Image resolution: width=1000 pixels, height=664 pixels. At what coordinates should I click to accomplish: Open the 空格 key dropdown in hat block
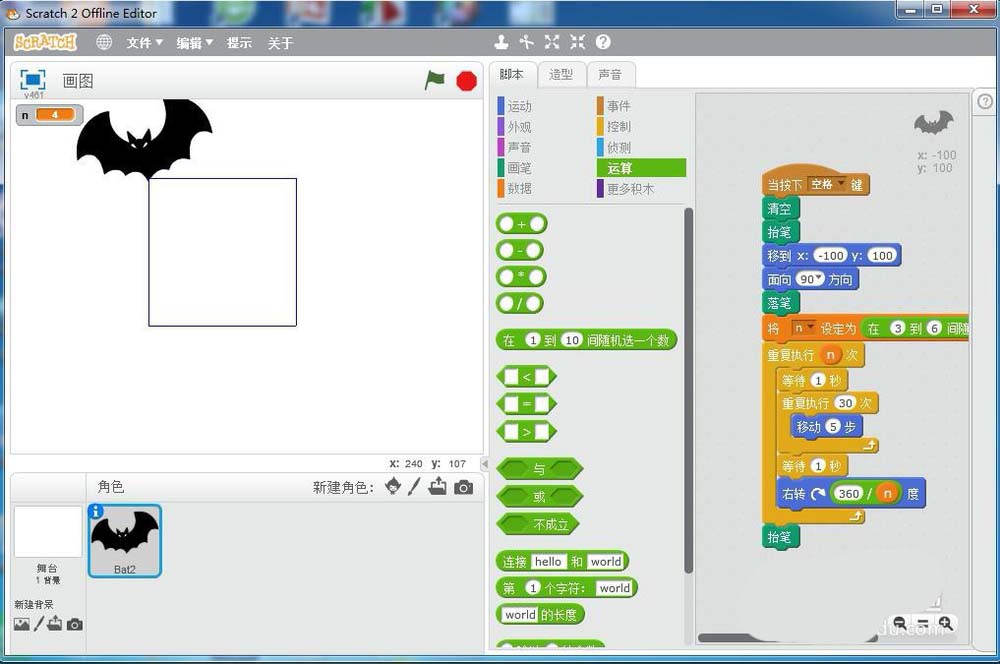828,184
